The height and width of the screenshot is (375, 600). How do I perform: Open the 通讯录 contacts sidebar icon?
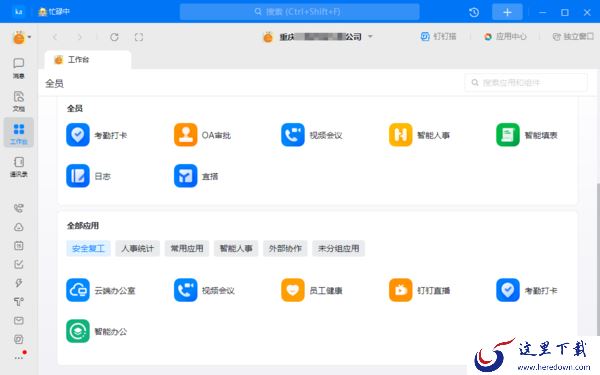[x=19, y=166]
